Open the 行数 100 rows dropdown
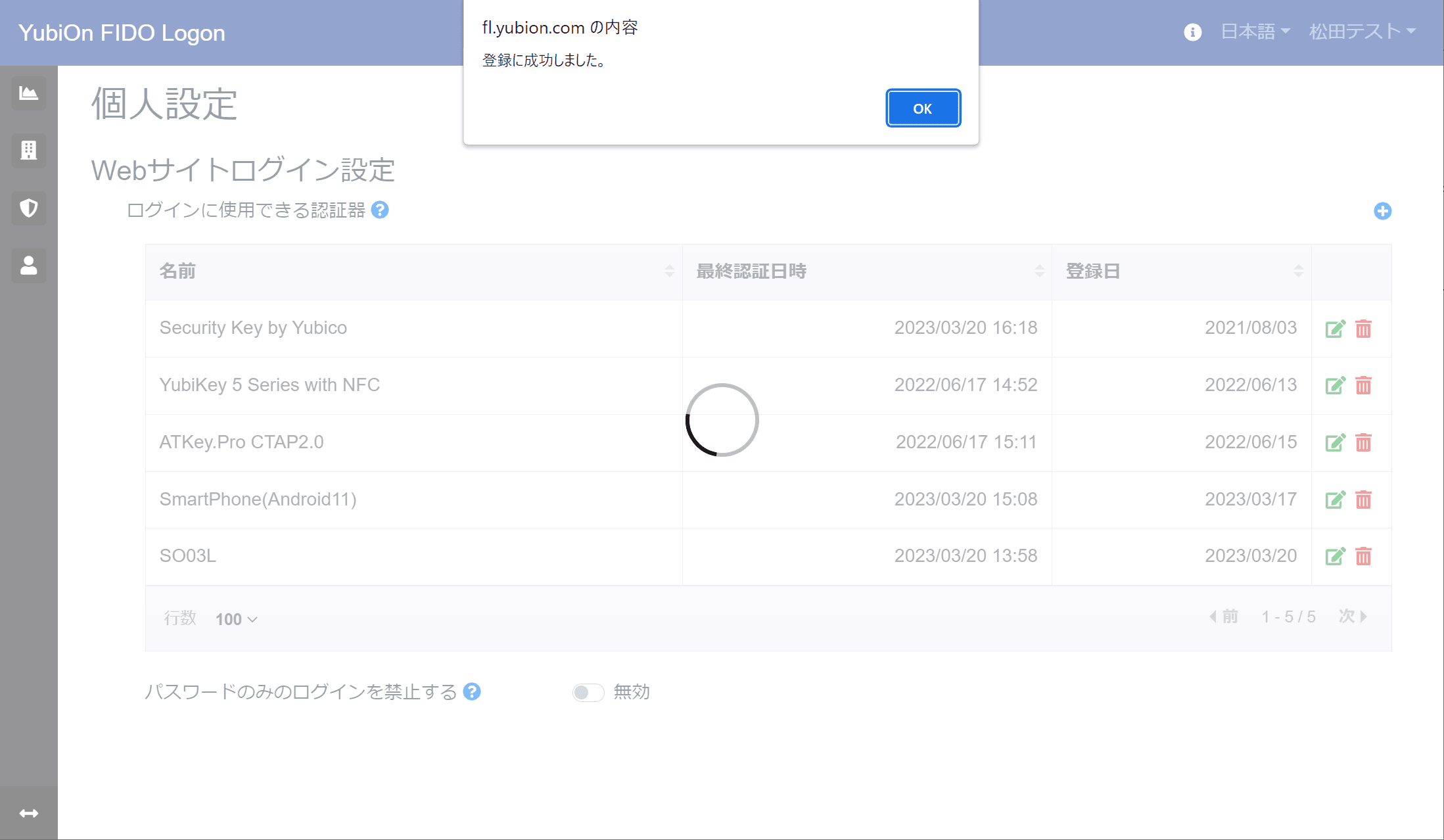The height and width of the screenshot is (840, 1444). click(x=237, y=619)
